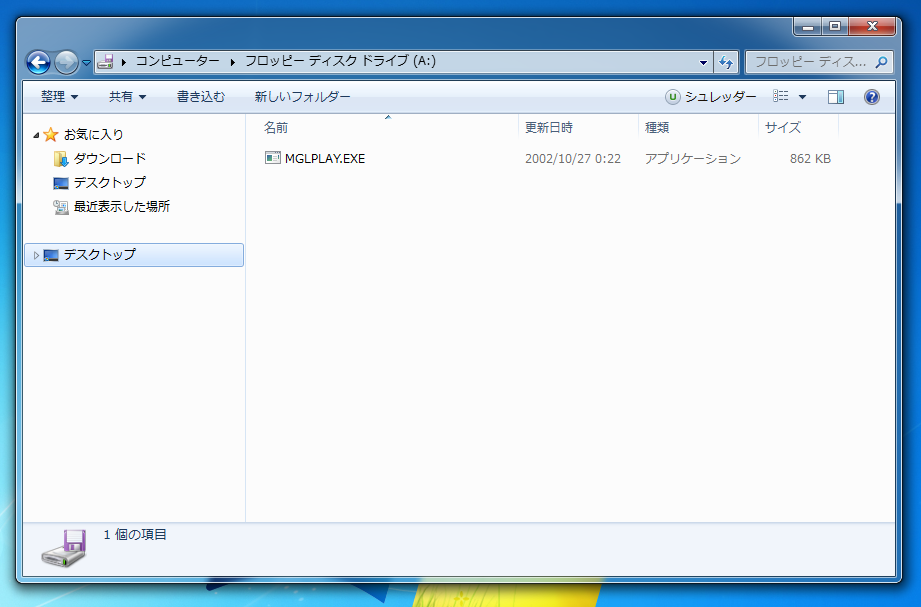Expand breadcrumb arrow before コンピューター
The width and height of the screenshot is (921, 607).
point(123,62)
